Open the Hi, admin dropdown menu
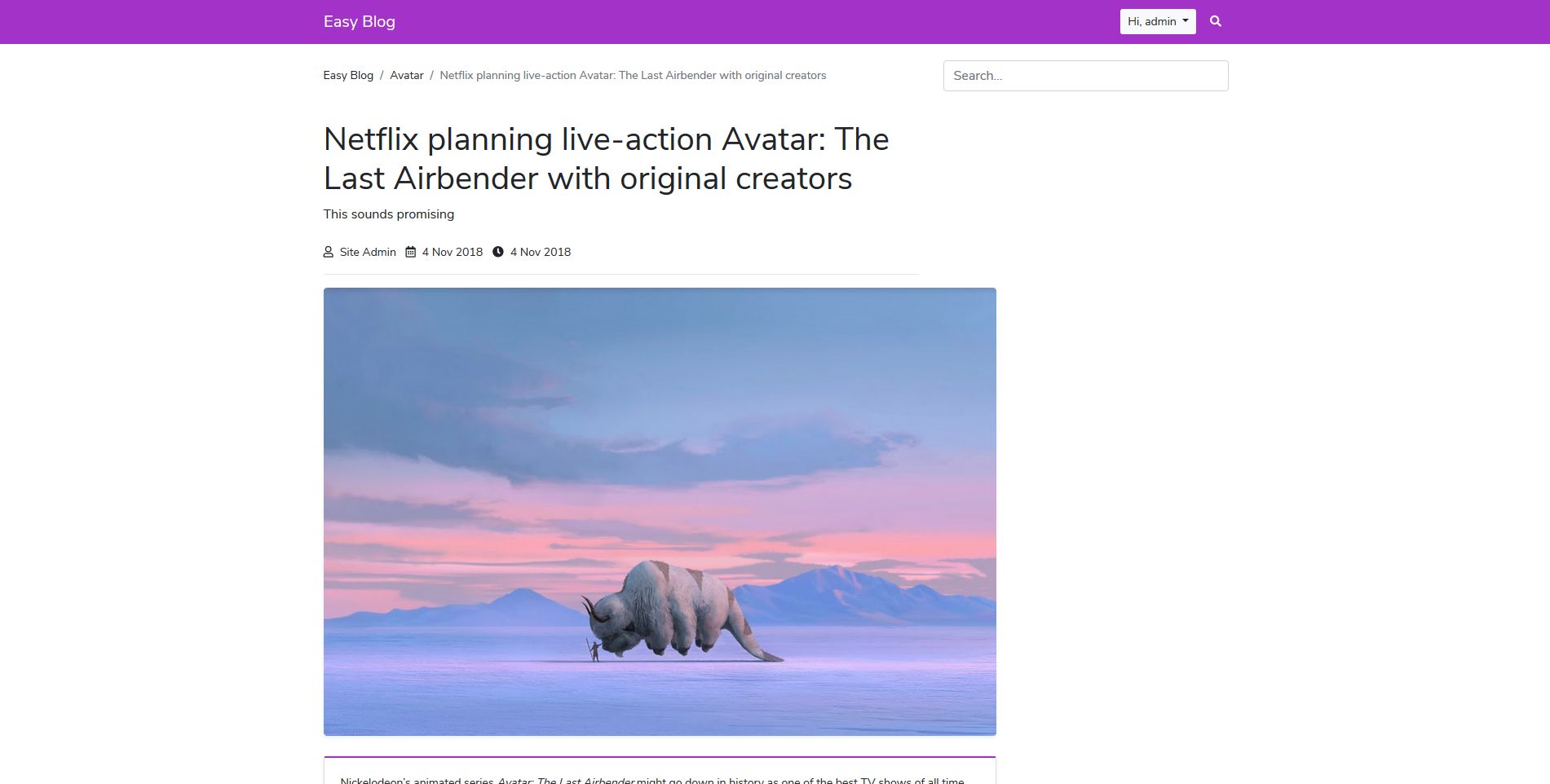 (x=1158, y=21)
